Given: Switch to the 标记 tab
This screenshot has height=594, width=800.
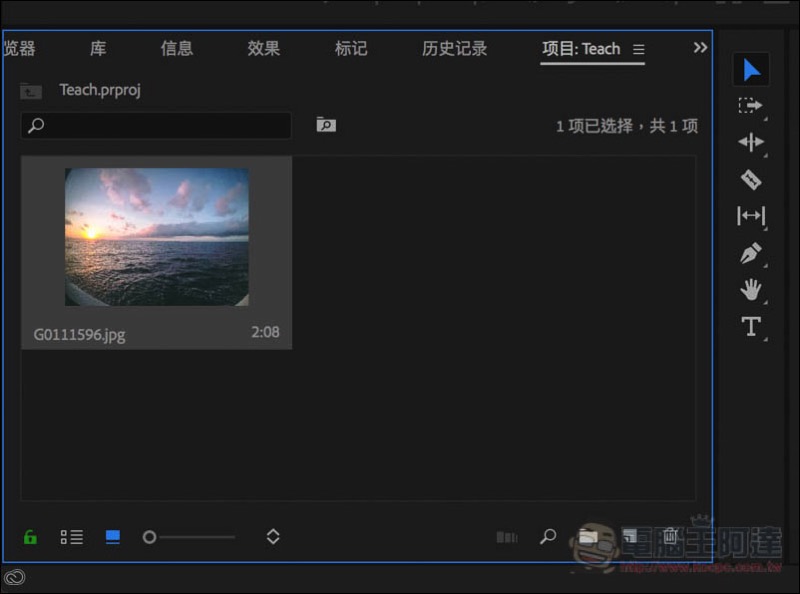Looking at the screenshot, I should [x=351, y=48].
